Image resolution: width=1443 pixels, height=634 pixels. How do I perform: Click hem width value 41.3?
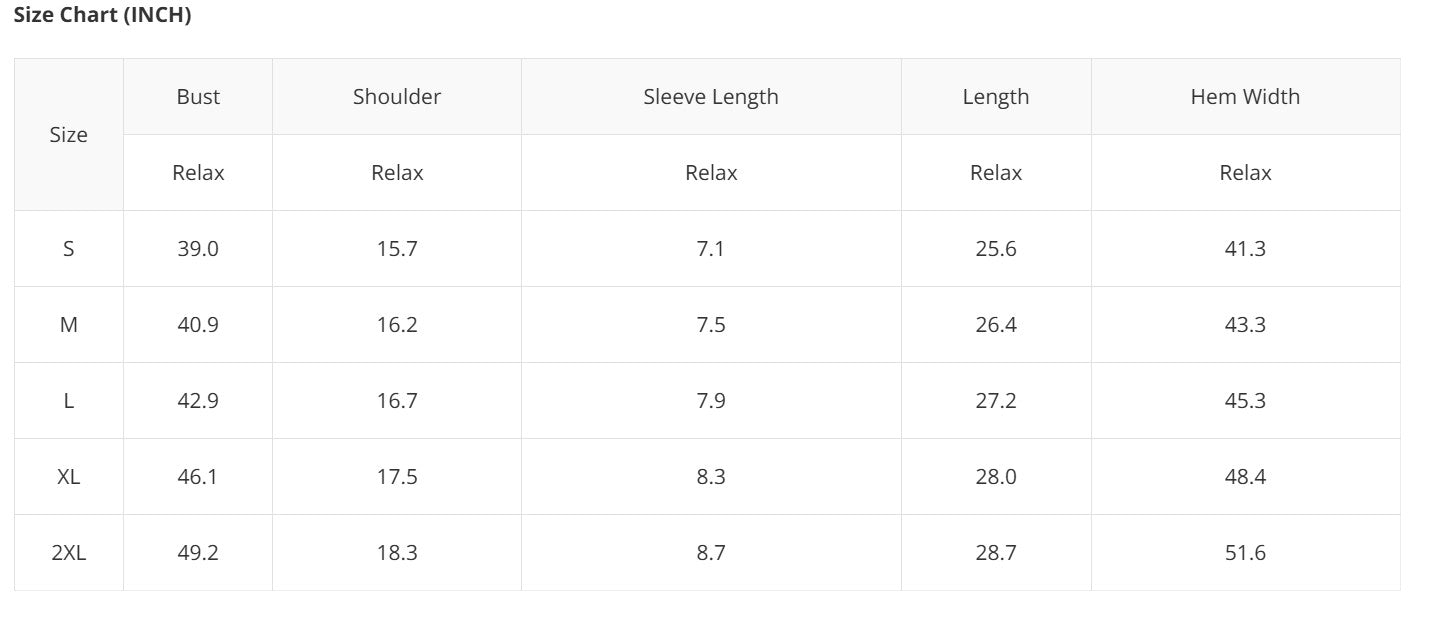[x=1245, y=249]
